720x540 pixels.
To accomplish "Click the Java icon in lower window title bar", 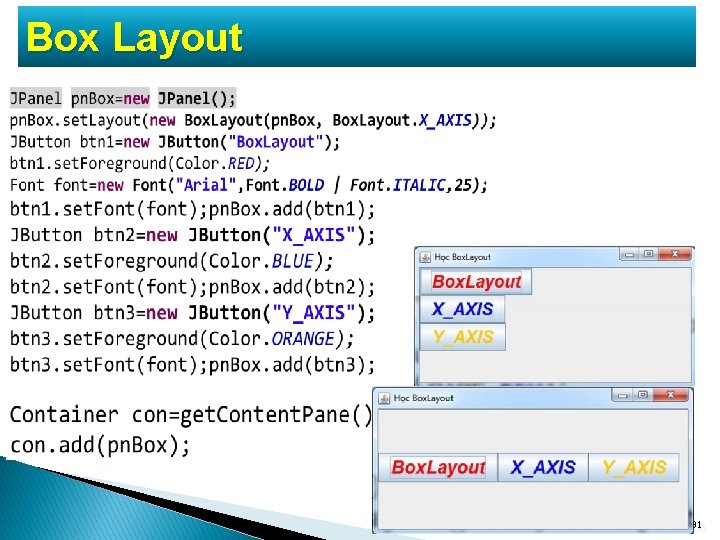I will pyautogui.click(x=384, y=398).
